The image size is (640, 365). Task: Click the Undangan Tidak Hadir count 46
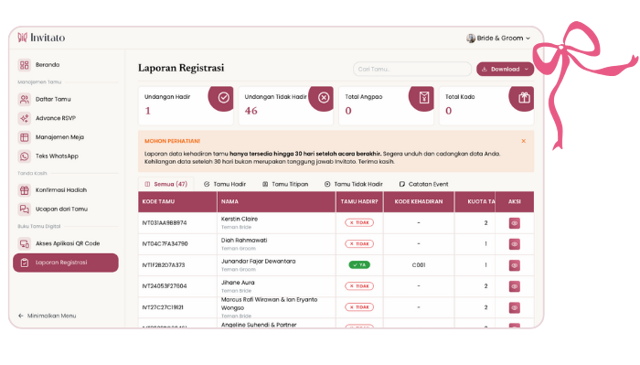tap(251, 111)
